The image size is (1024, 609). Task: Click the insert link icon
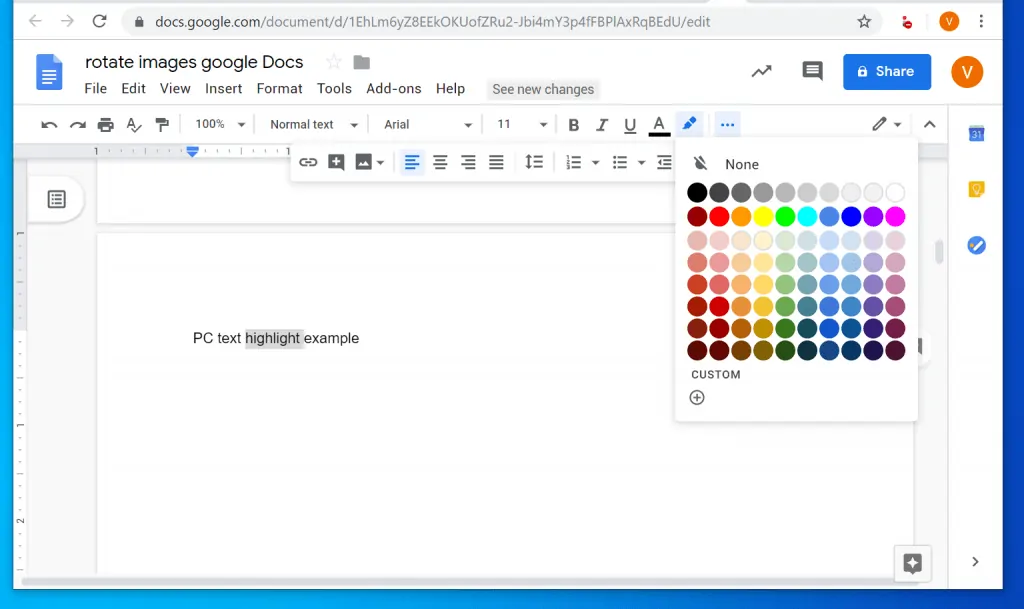click(308, 163)
